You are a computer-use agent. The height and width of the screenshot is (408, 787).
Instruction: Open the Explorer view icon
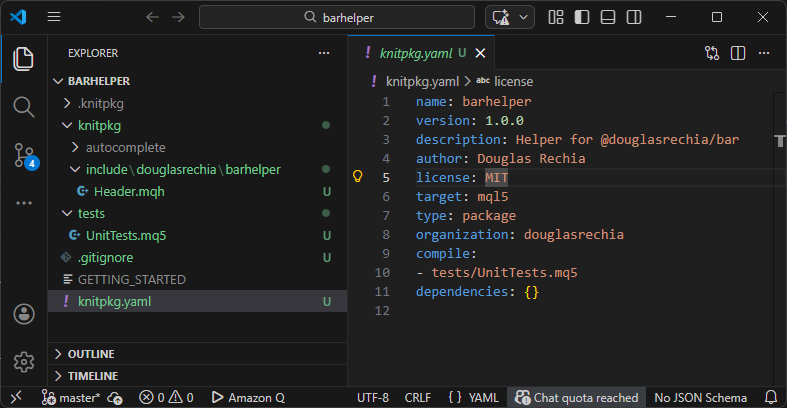tap(23, 58)
